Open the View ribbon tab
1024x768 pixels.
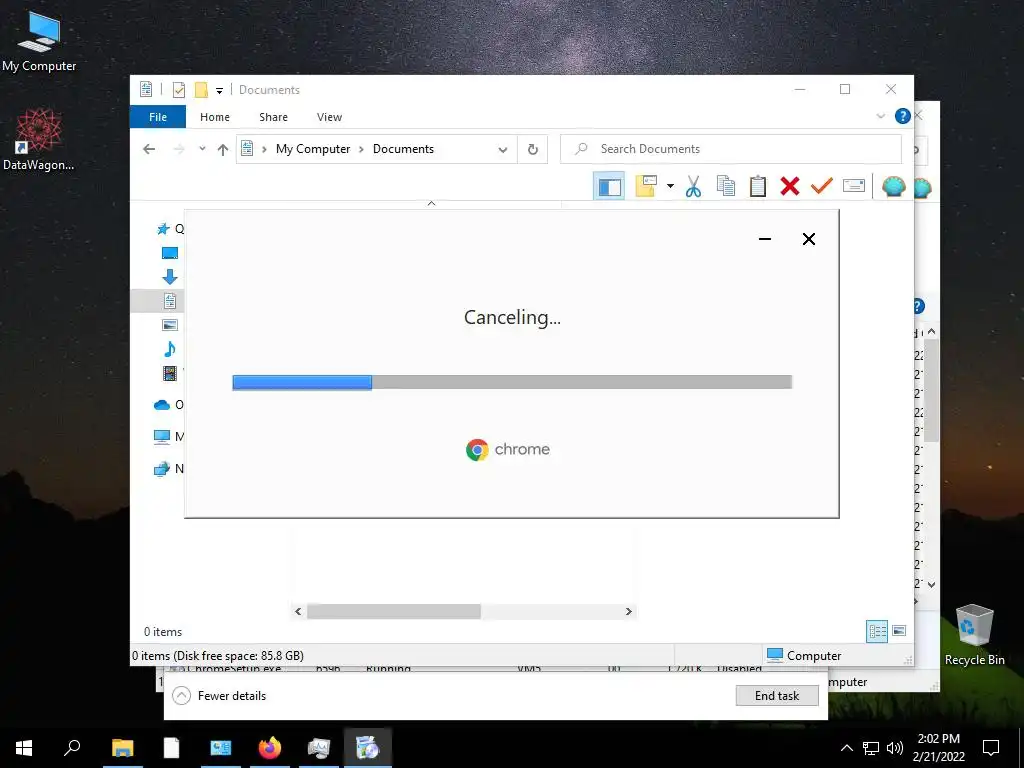point(329,117)
